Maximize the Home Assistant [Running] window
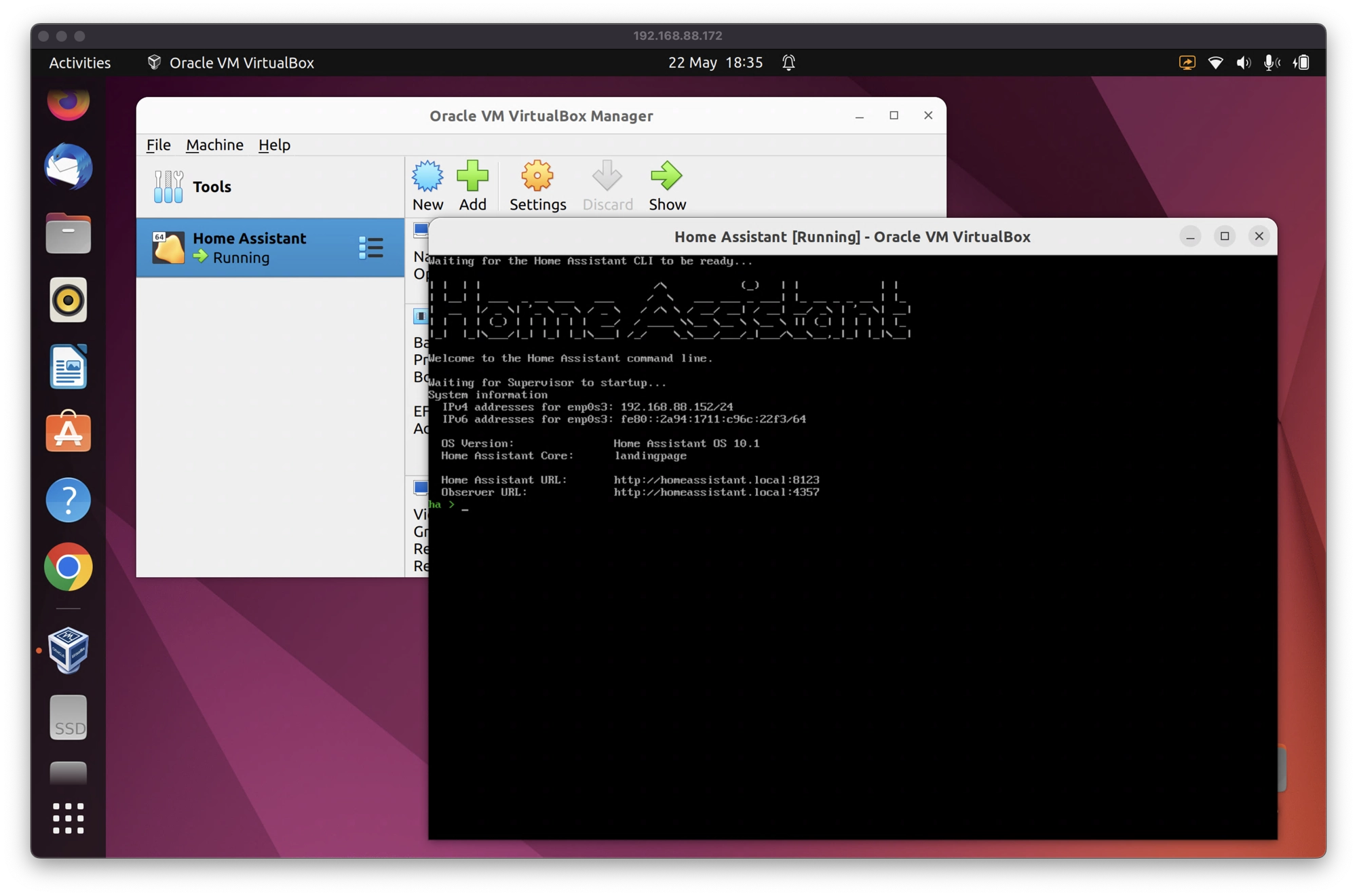 pyautogui.click(x=1224, y=236)
